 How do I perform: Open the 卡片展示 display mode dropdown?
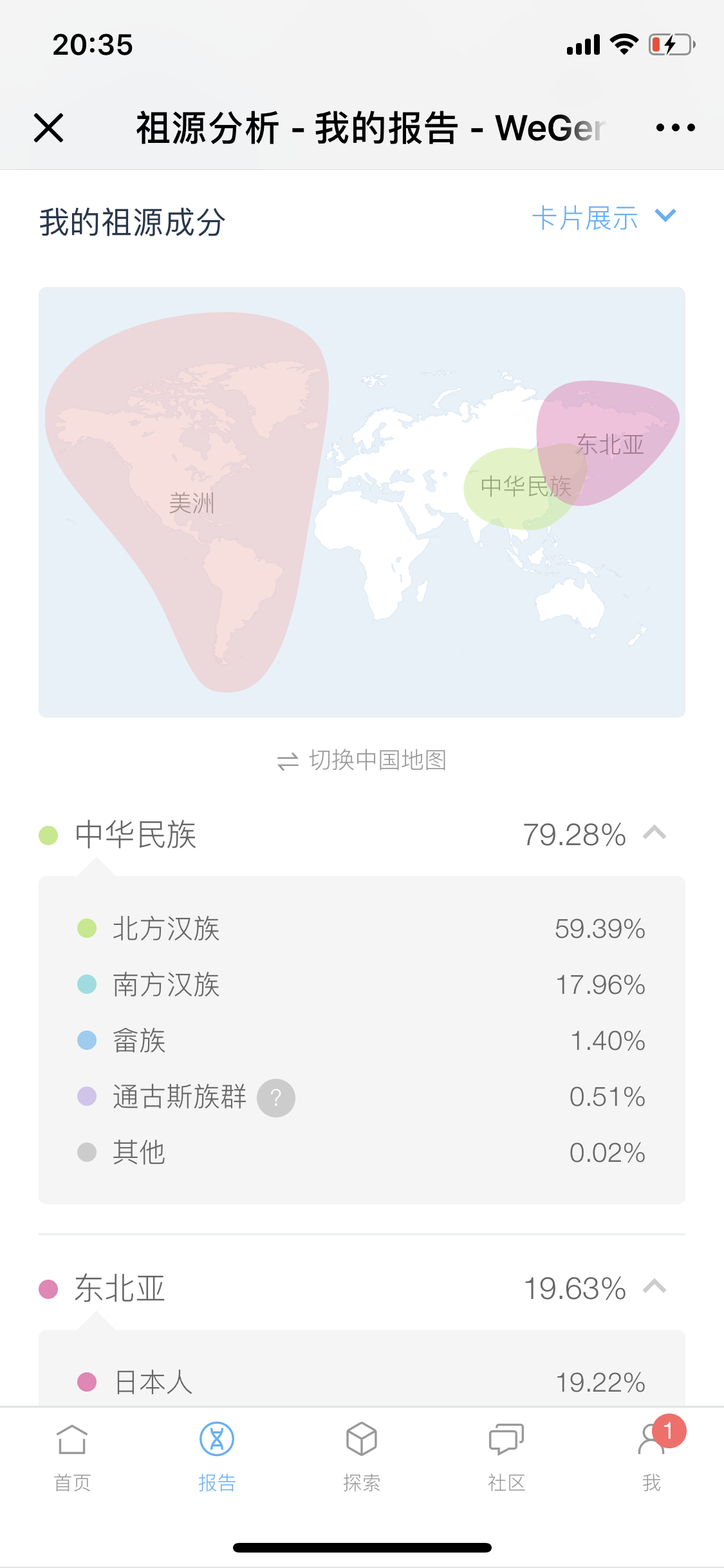tap(604, 218)
